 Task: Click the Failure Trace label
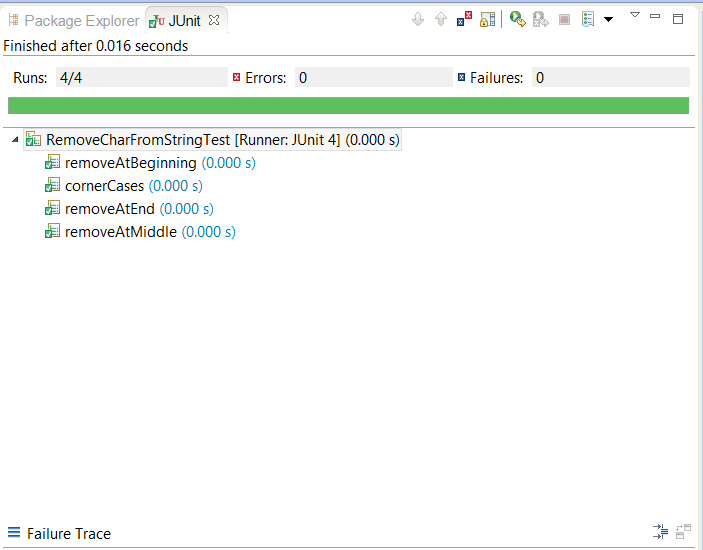[x=69, y=533]
